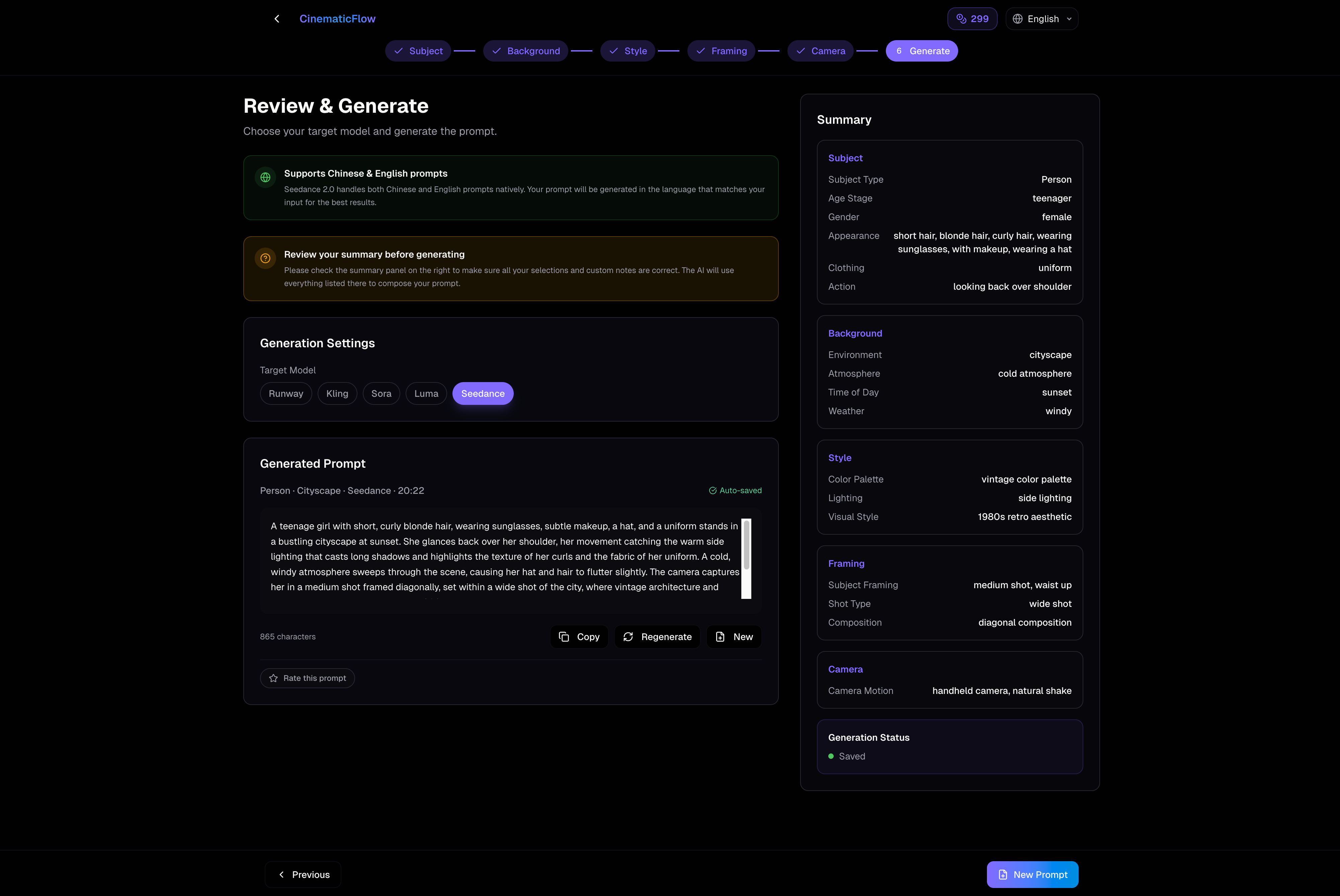Viewport: 1340px width, 896px height.
Task: Jump to the Framing step
Action: [721, 51]
